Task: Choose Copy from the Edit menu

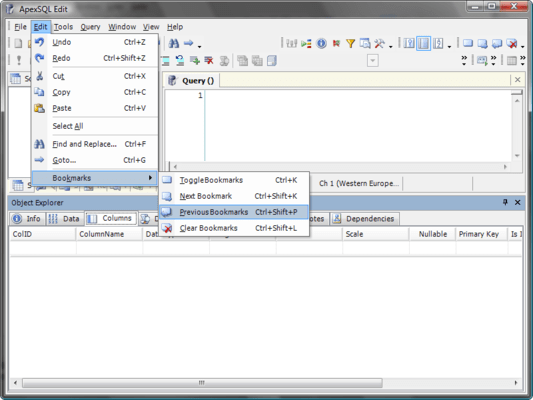Action: click(95, 92)
